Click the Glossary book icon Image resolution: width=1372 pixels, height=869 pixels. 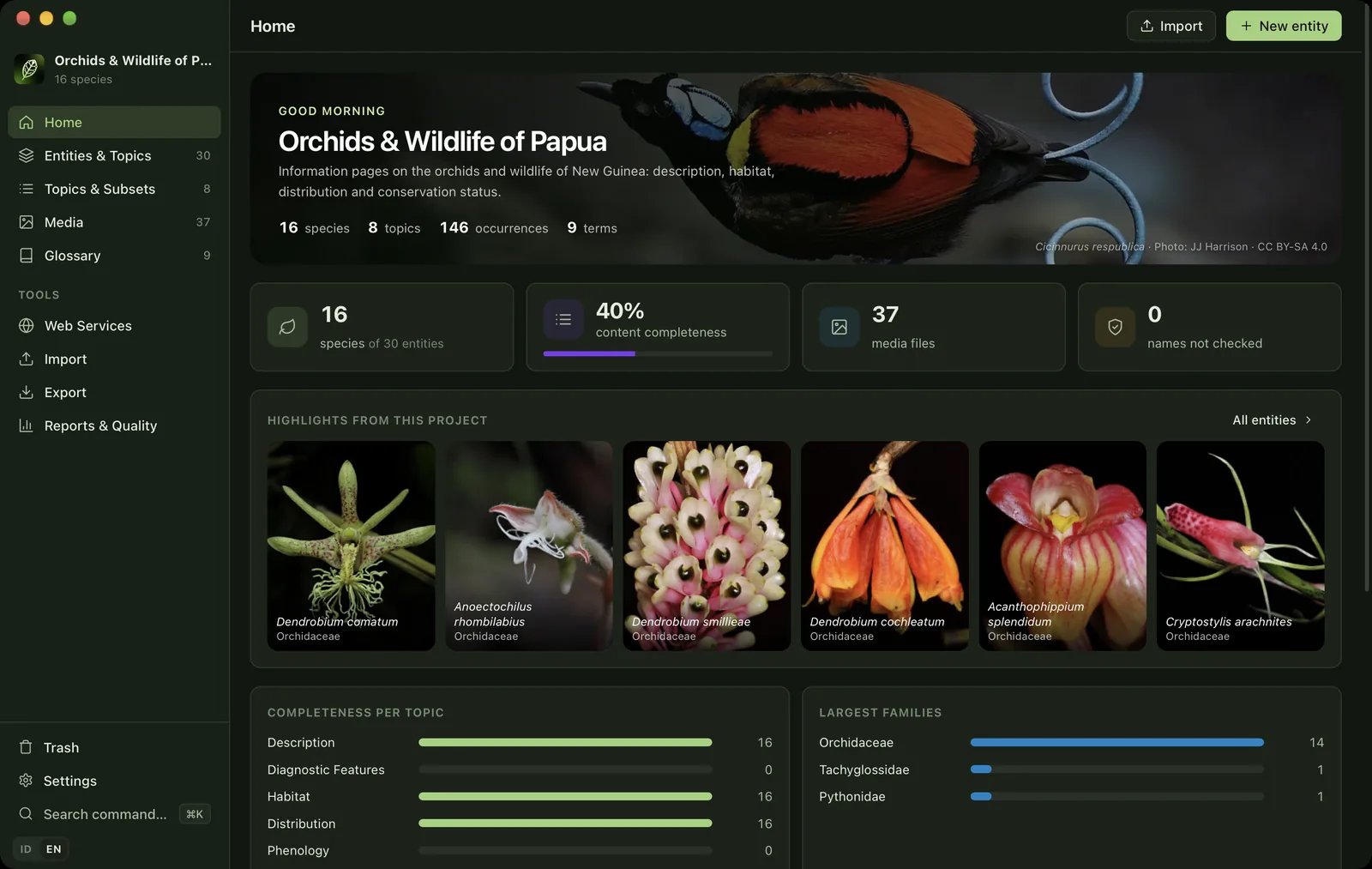click(x=27, y=256)
